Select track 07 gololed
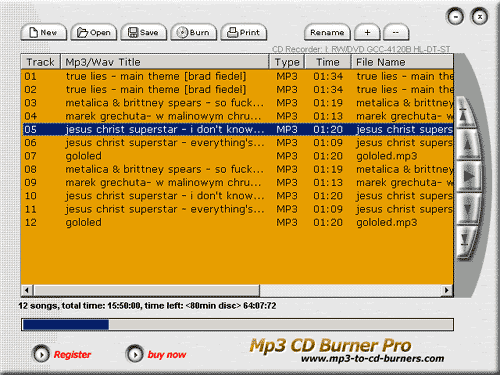The image size is (500, 375). tap(237, 156)
